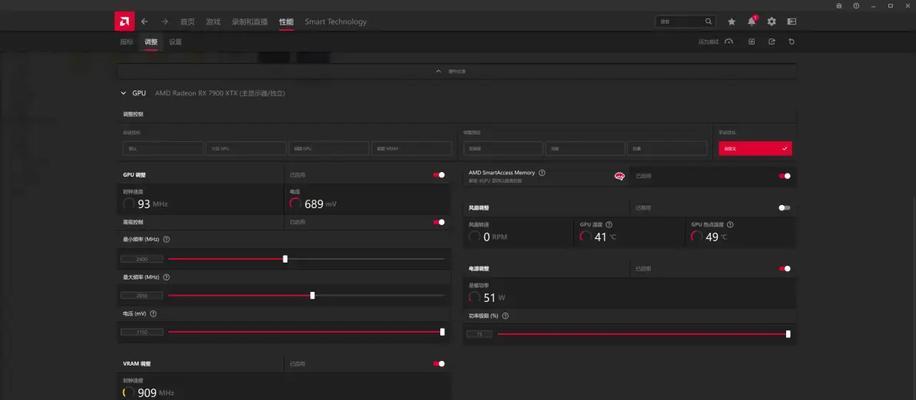Toggle the VRAM 调整 switch
Viewport: 916px width, 400px height.
click(x=439, y=364)
